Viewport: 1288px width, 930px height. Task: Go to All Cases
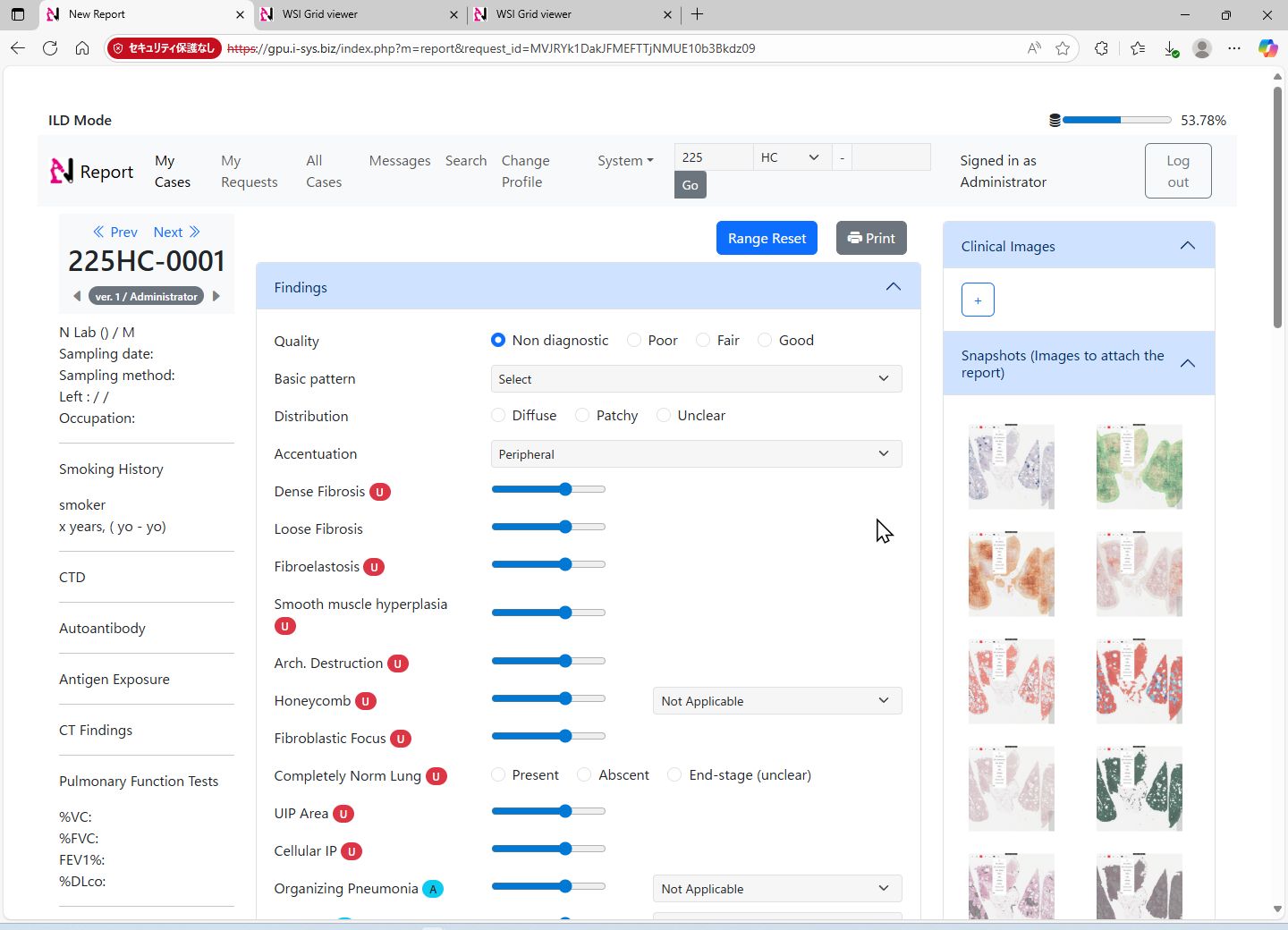[323, 171]
